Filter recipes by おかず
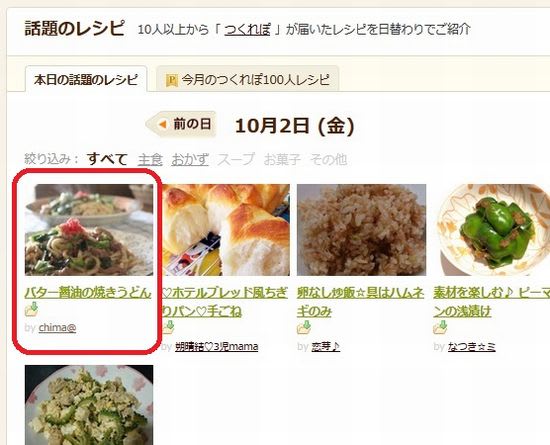550x445 pixels. click(x=190, y=160)
